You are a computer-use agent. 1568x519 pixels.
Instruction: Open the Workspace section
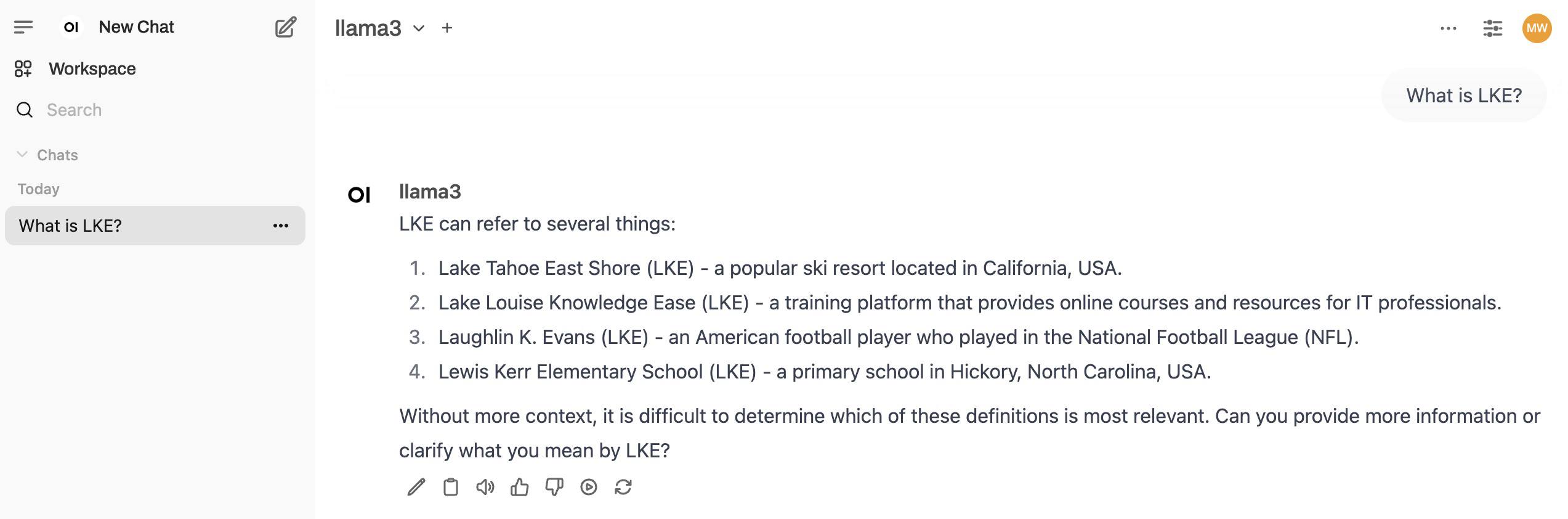[92, 68]
